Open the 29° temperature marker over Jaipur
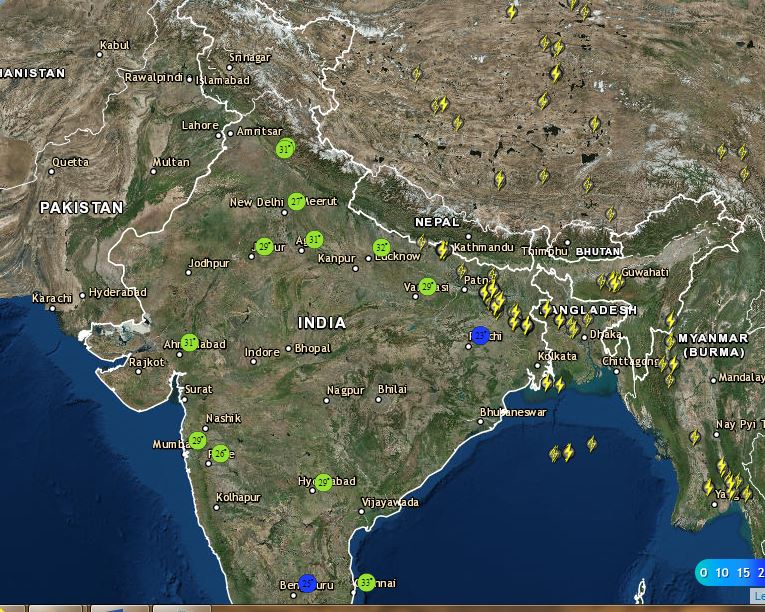This screenshot has width=765, height=612. [x=264, y=246]
